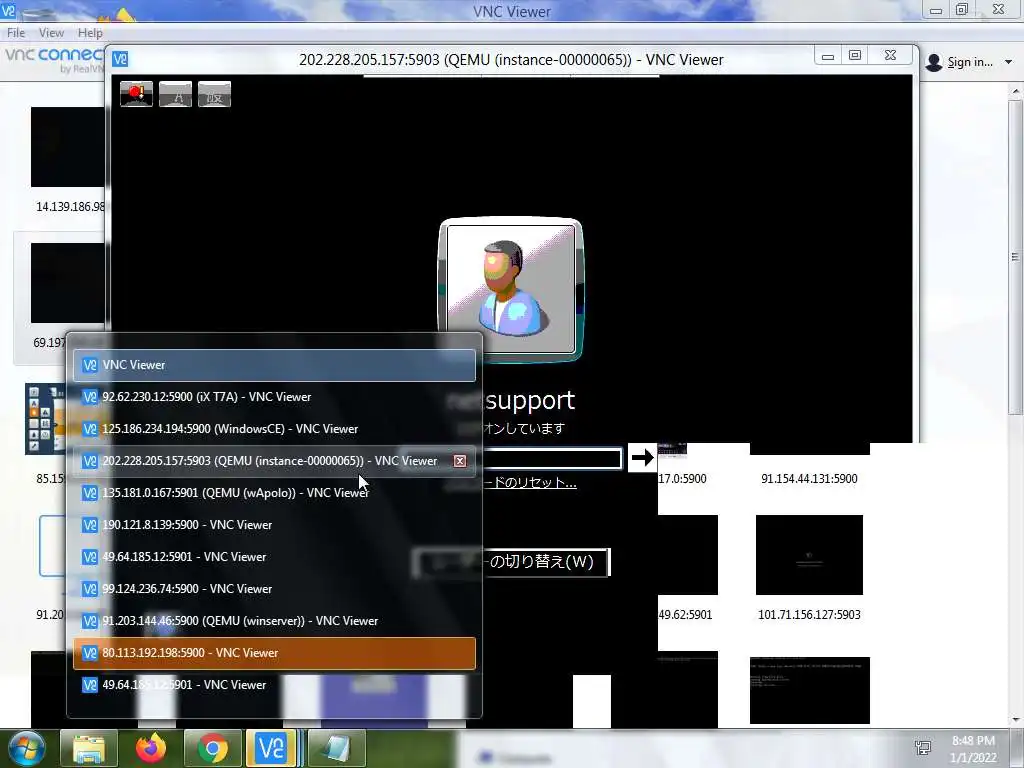Click the red record icon in remote toolbar
Viewport: 1024px width, 768px height.
tap(136, 94)
